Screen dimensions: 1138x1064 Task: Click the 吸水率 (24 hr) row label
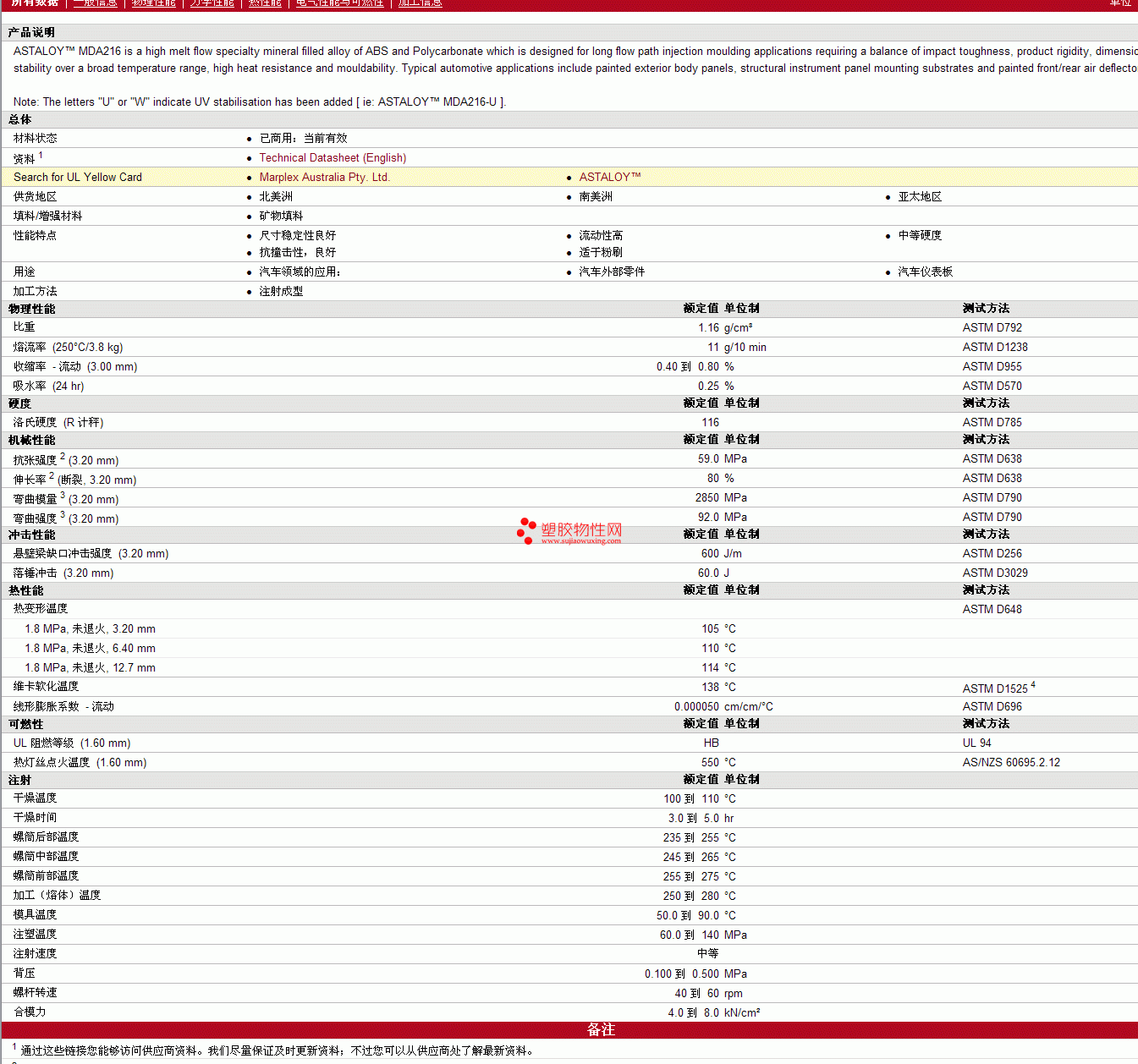[48, 387]
